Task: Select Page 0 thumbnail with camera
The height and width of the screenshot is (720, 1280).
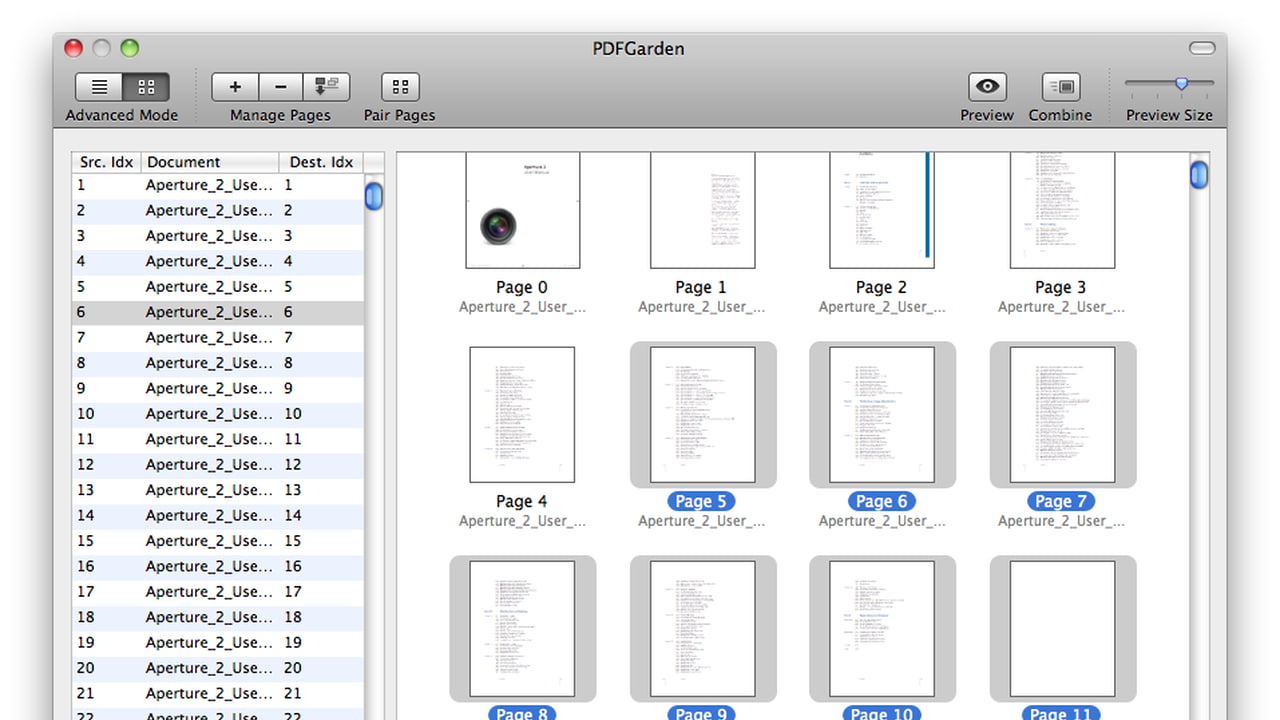Action: (x=523, y=210)
